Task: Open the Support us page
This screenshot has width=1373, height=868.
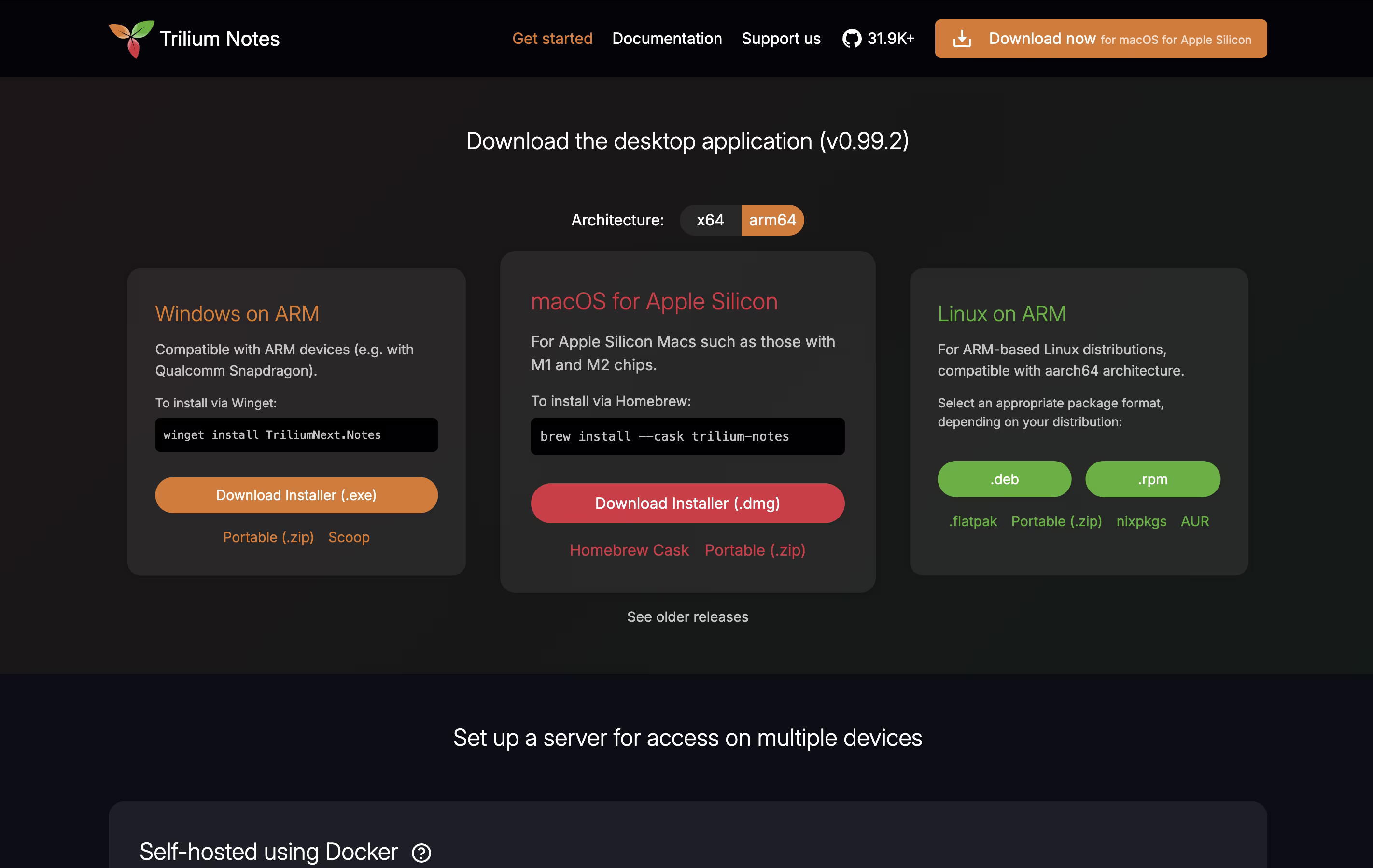Action: (781, 39)
